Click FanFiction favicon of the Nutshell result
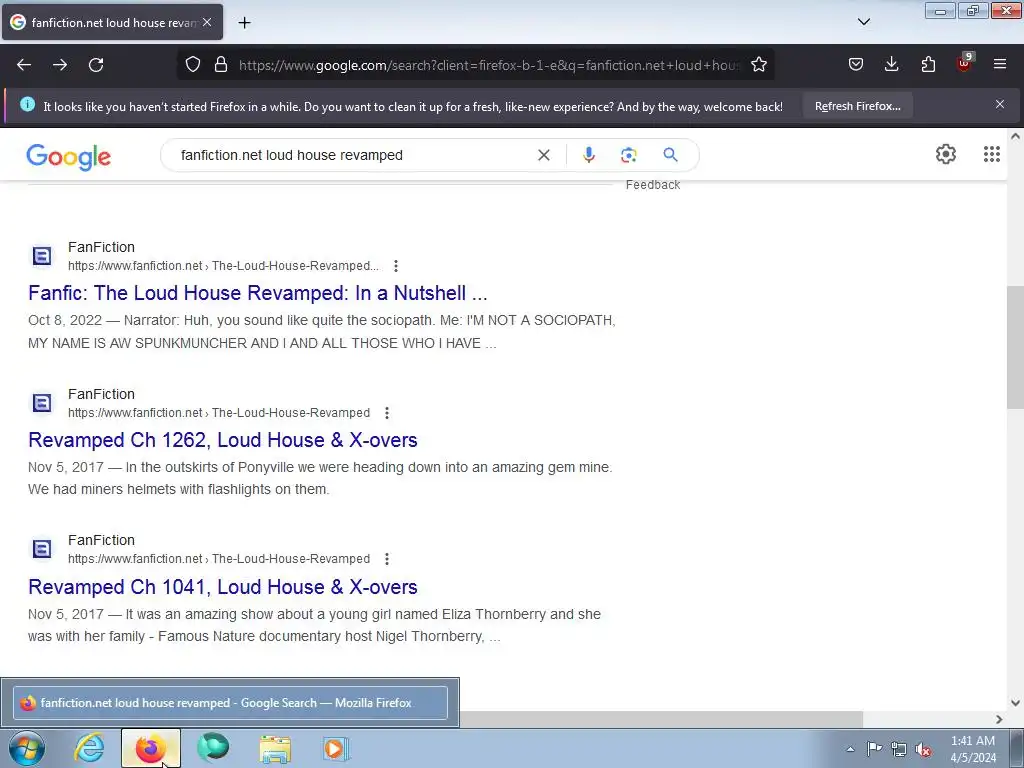 tap(42, 256)
